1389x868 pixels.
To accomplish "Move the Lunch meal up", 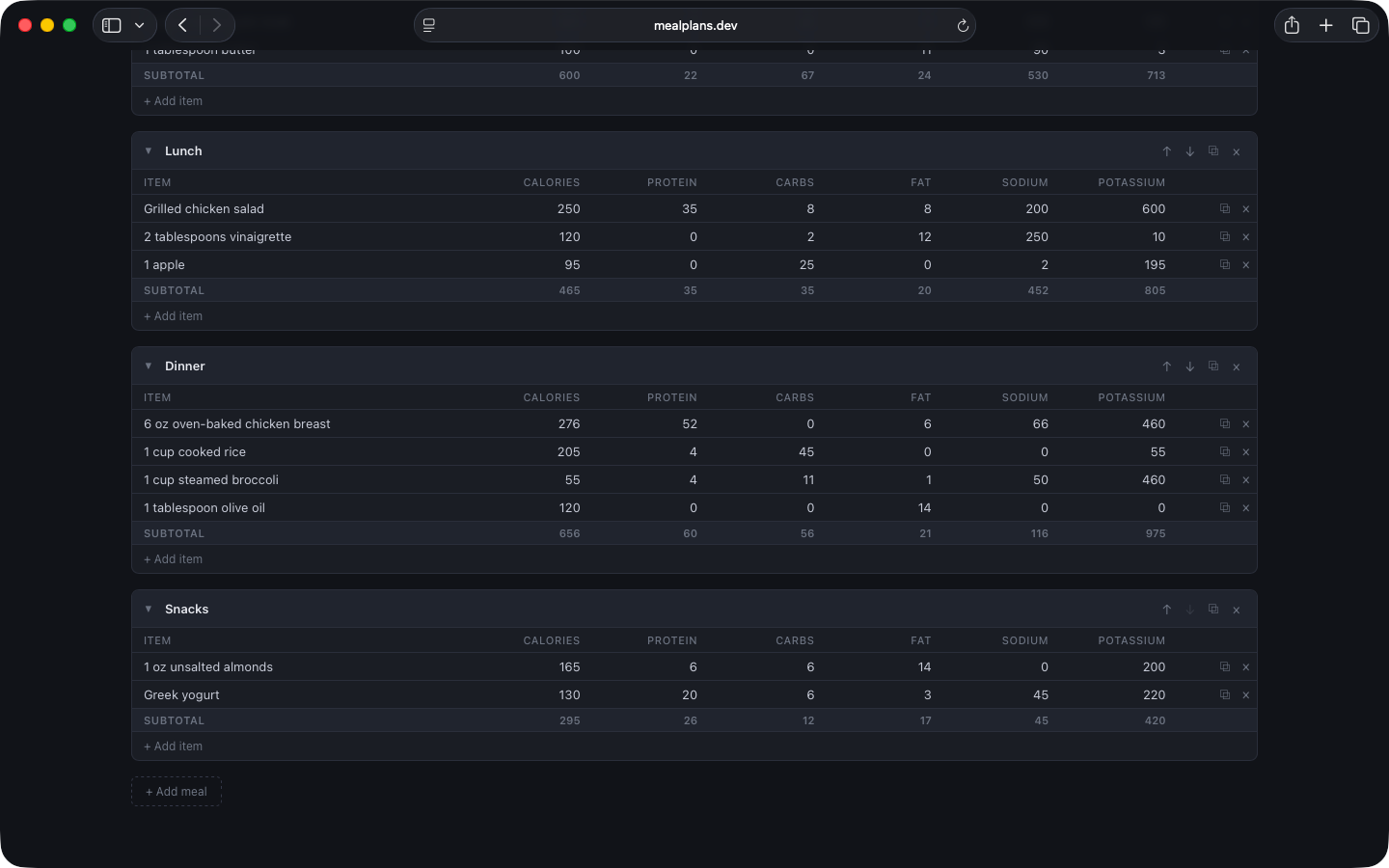I will (1166, 151).
